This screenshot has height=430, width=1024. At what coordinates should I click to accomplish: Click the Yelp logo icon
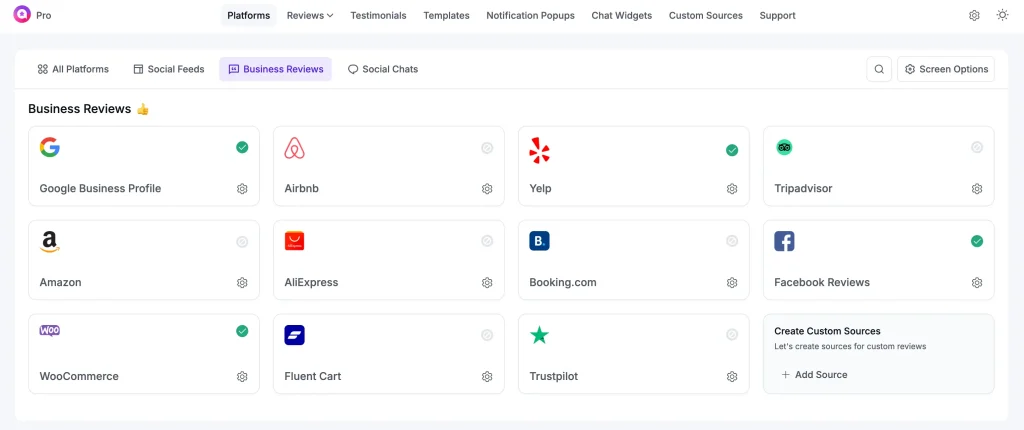tap(539, 150)
